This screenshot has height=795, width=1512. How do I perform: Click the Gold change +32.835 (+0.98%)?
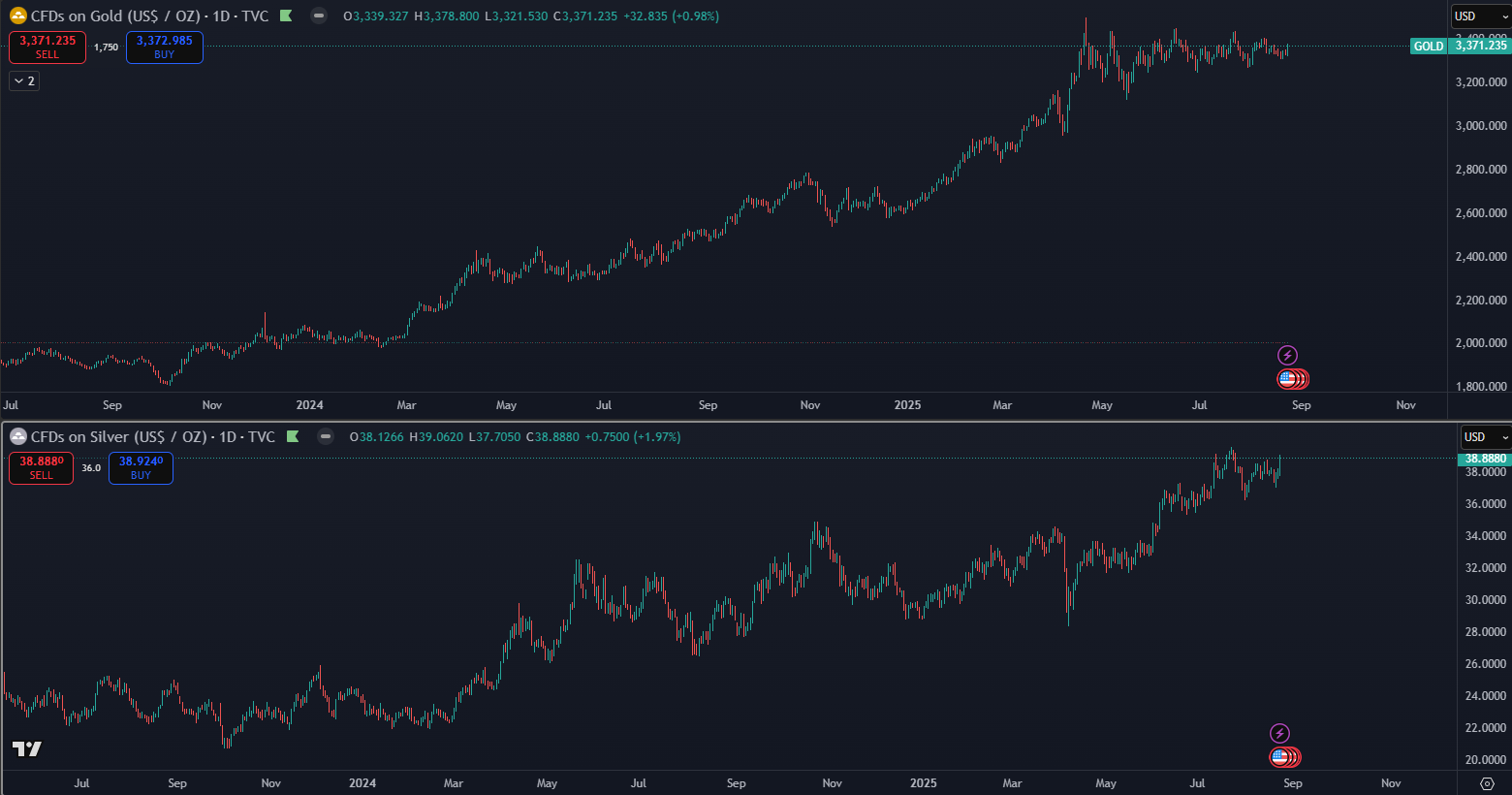671,16
